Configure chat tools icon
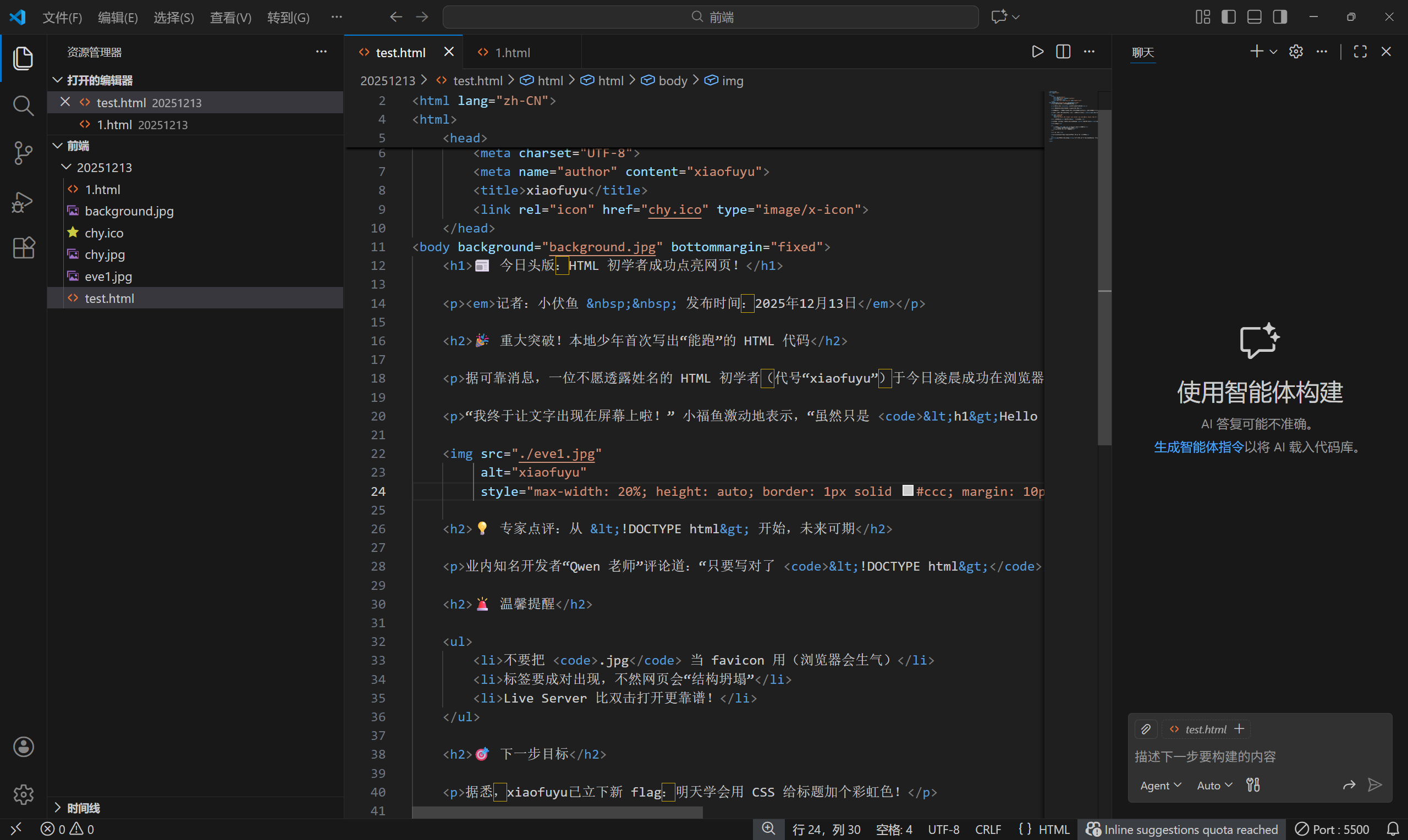 [x=1253, y=785]
